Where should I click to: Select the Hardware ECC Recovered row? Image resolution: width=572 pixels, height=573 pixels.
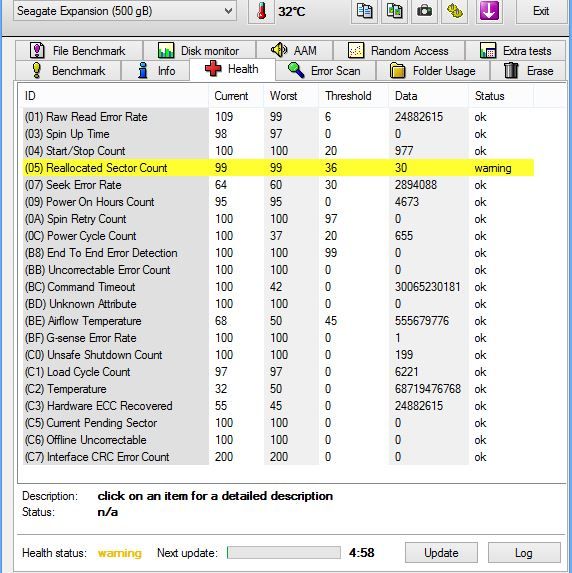point(278,406)
